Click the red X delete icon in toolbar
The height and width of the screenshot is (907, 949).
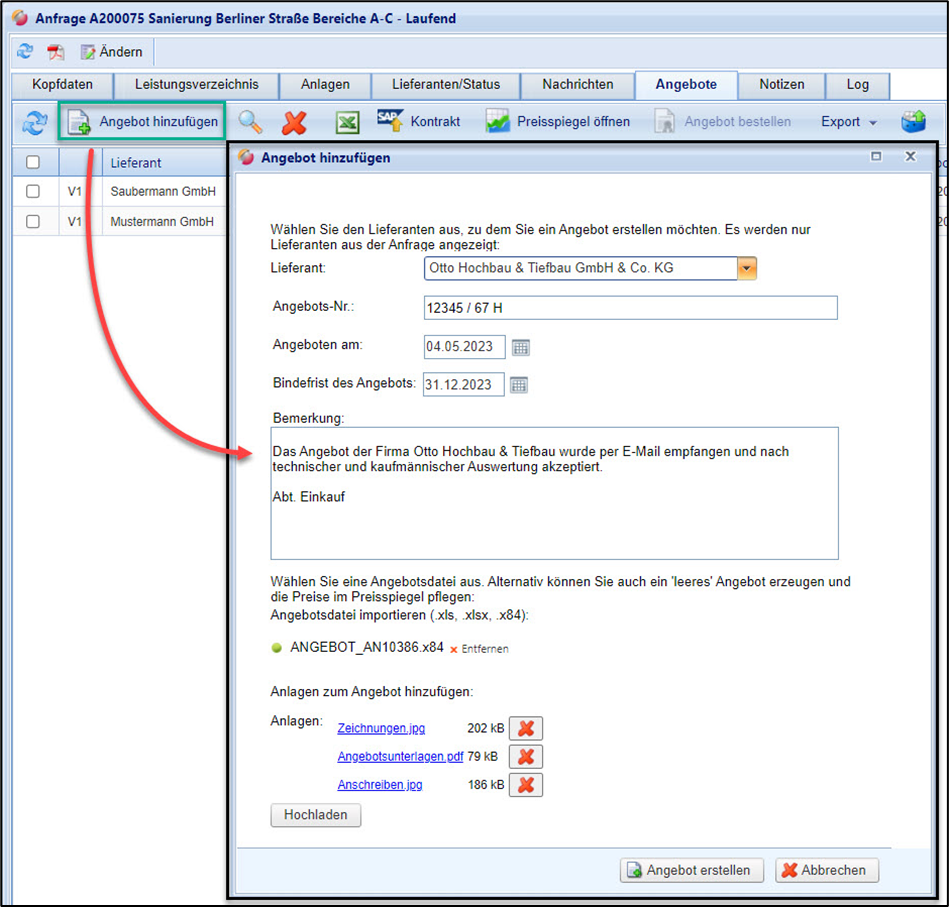pyautogui.click(x=294, y=122)
